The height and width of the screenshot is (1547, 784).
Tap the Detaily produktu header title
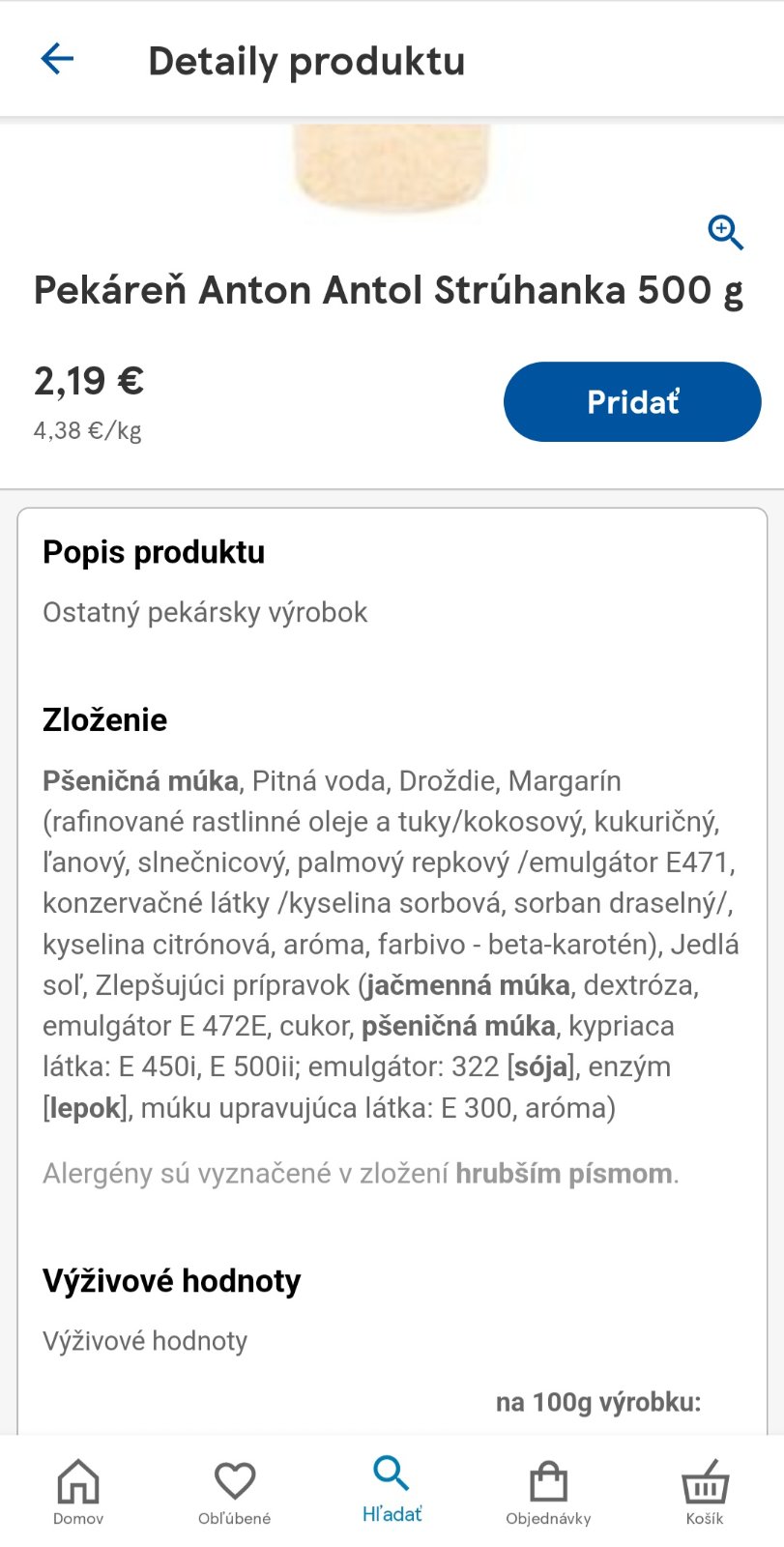[x=306, y=61]
